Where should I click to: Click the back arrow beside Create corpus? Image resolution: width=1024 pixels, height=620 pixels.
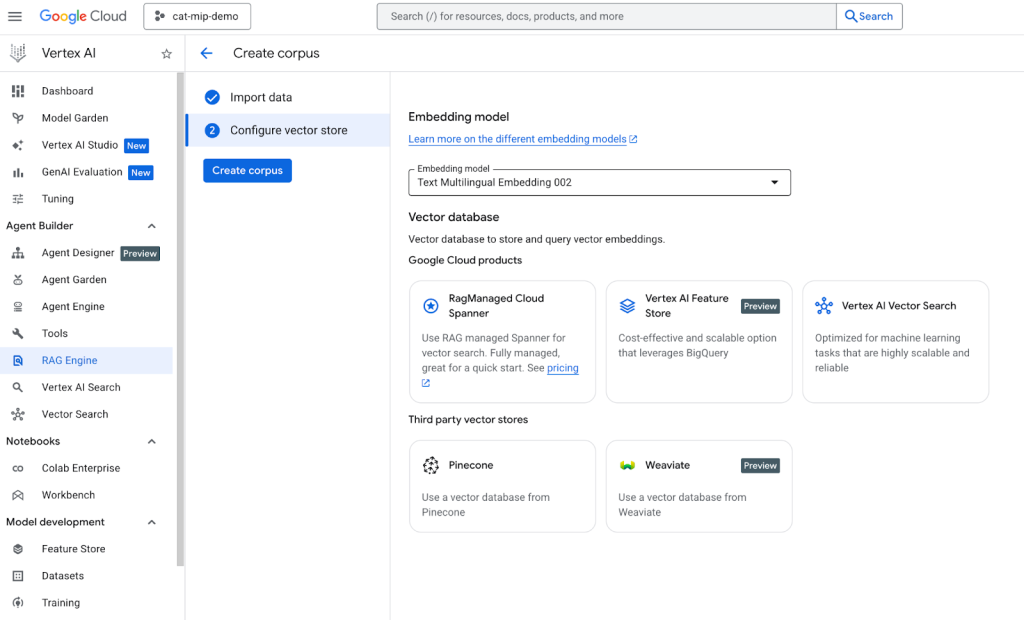coord(207,53)
